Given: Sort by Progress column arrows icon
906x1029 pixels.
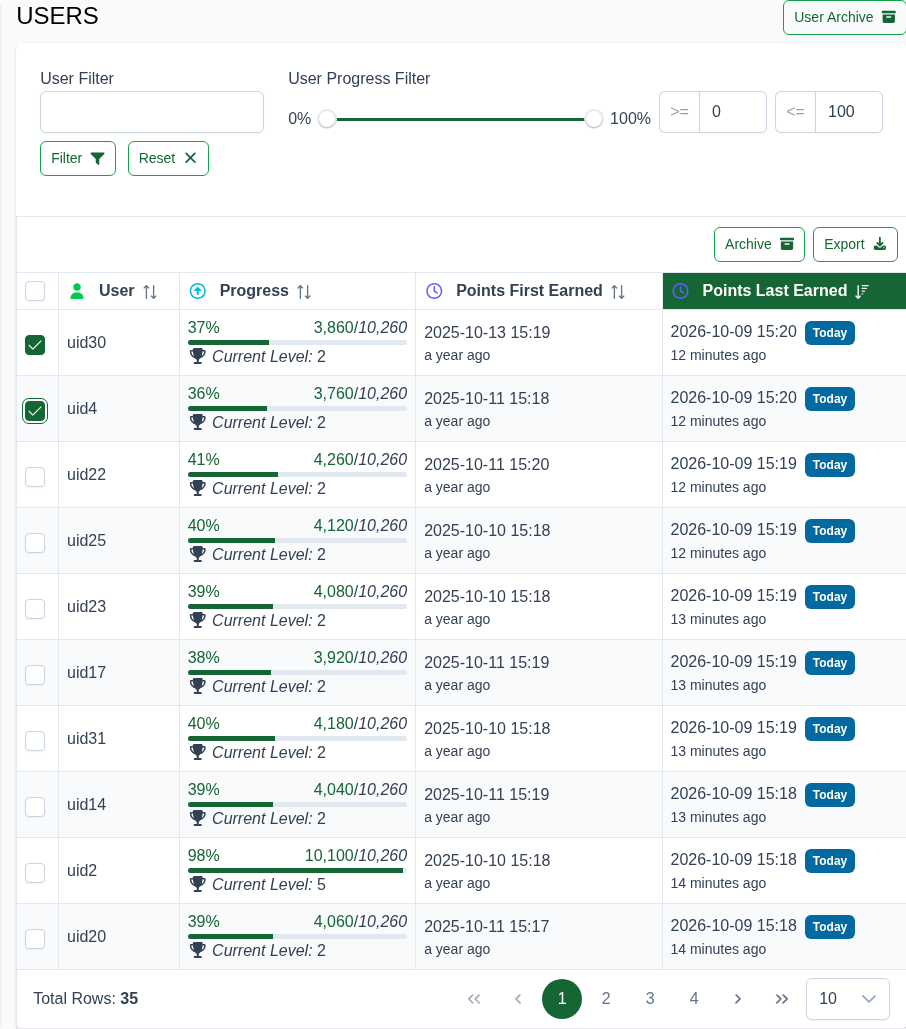Looking at the screenshot, I should point(304,291).
